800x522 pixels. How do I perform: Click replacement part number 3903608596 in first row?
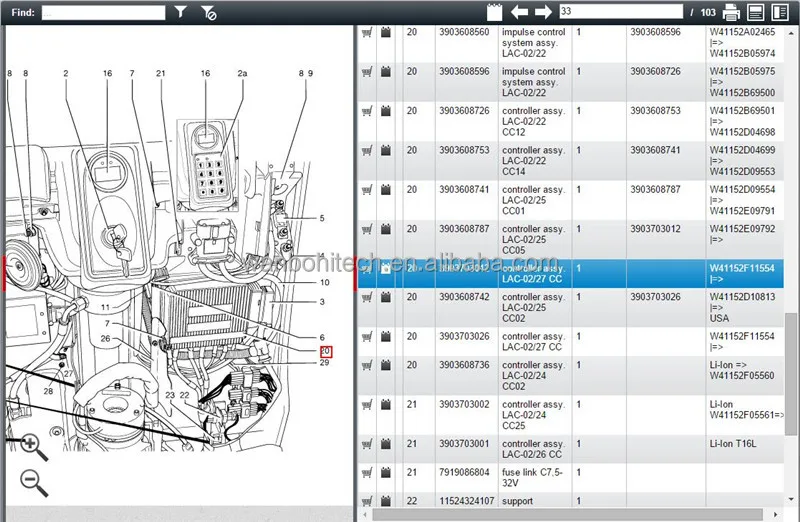click(x=655, y=32)
